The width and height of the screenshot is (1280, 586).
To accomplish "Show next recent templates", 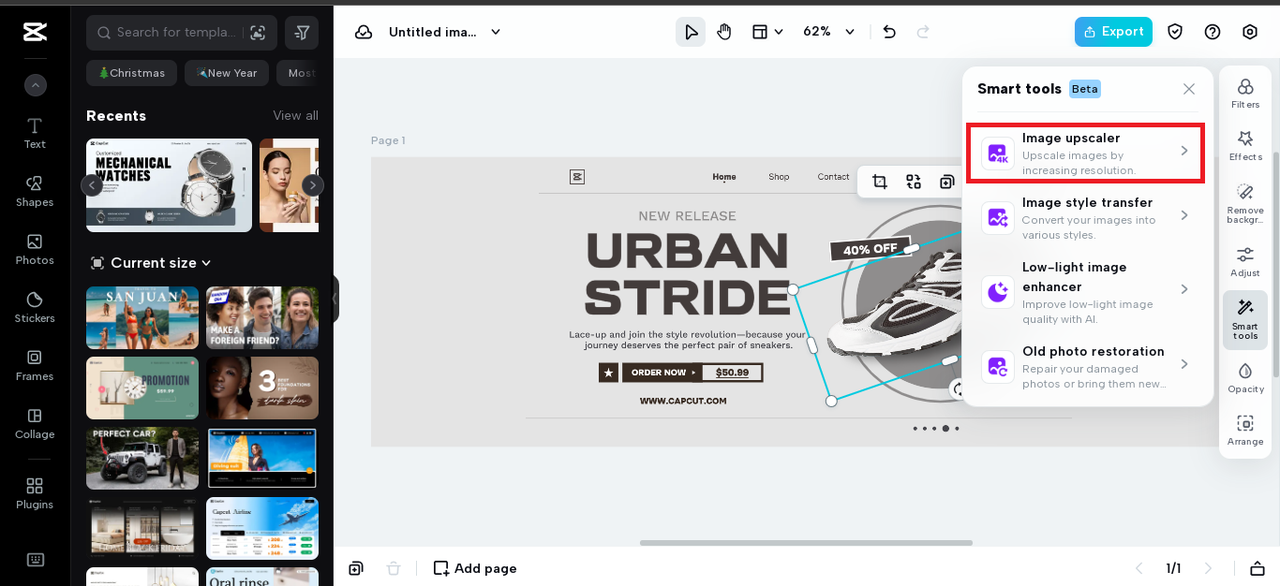I will [313, 185].
